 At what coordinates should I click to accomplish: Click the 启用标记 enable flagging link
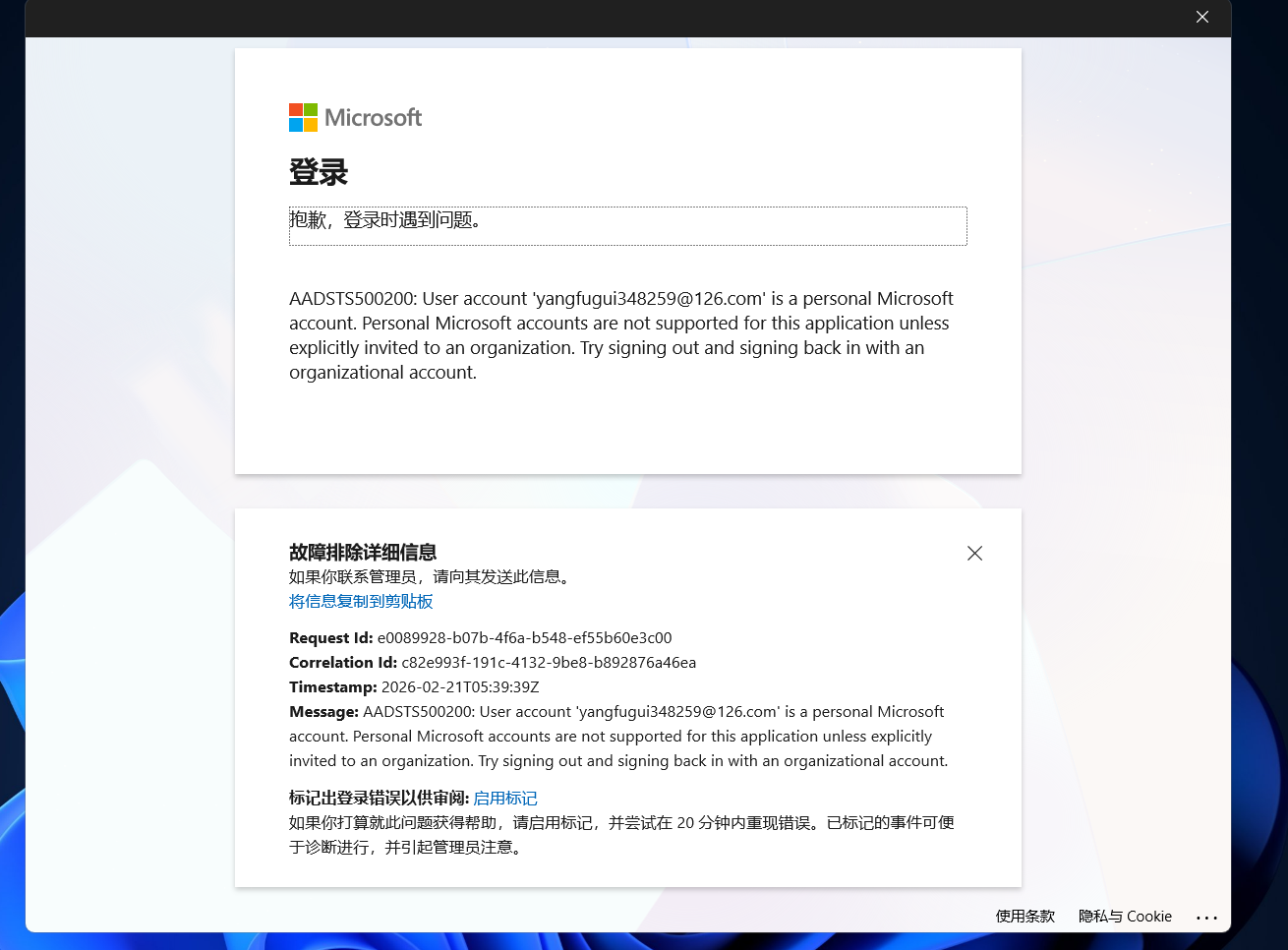(x=505, y=798)
